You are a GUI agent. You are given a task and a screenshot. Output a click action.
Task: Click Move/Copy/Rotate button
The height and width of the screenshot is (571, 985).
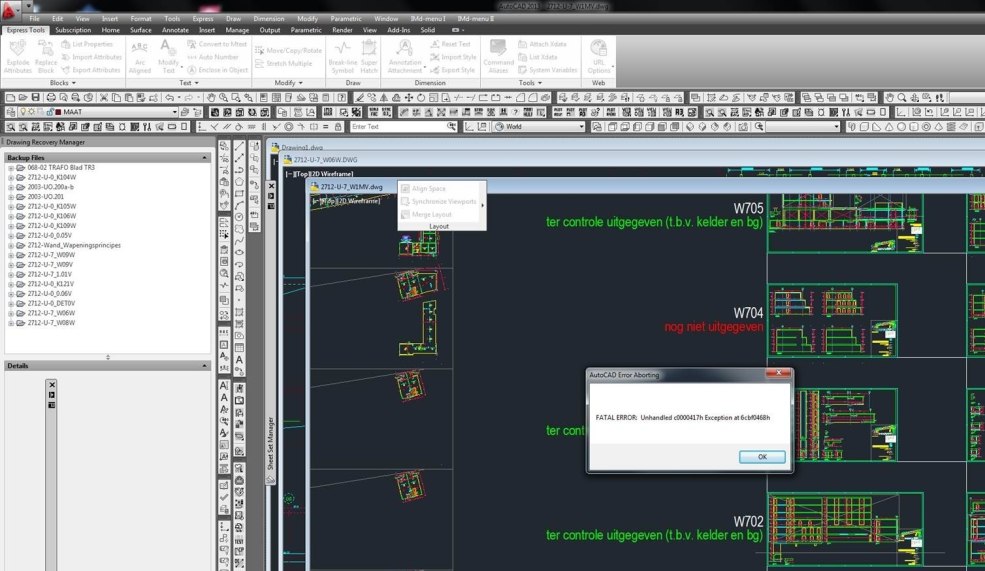[x=288, y=50]
